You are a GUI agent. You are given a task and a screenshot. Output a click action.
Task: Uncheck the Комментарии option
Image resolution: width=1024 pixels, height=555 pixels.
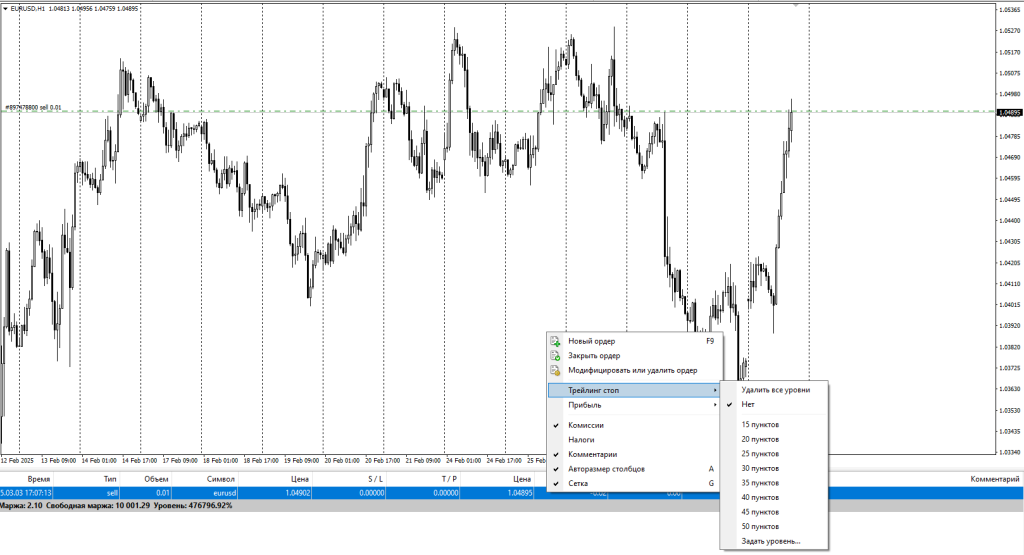593,454
